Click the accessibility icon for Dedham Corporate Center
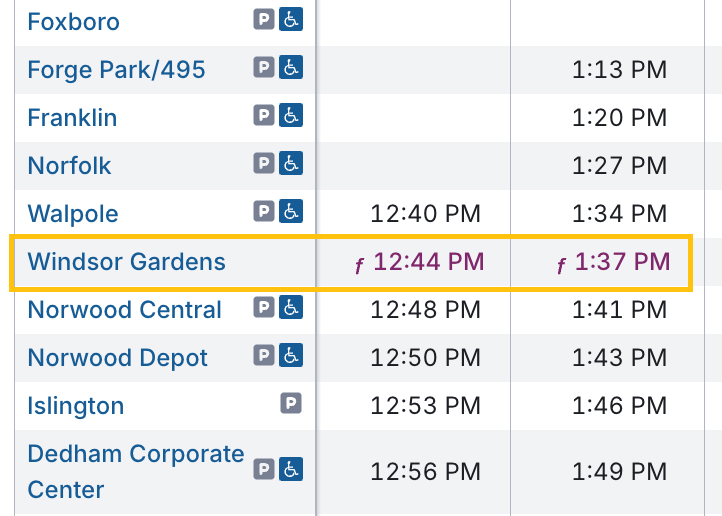The height and width of the screenshot is (516, 722). click(291, 469)
